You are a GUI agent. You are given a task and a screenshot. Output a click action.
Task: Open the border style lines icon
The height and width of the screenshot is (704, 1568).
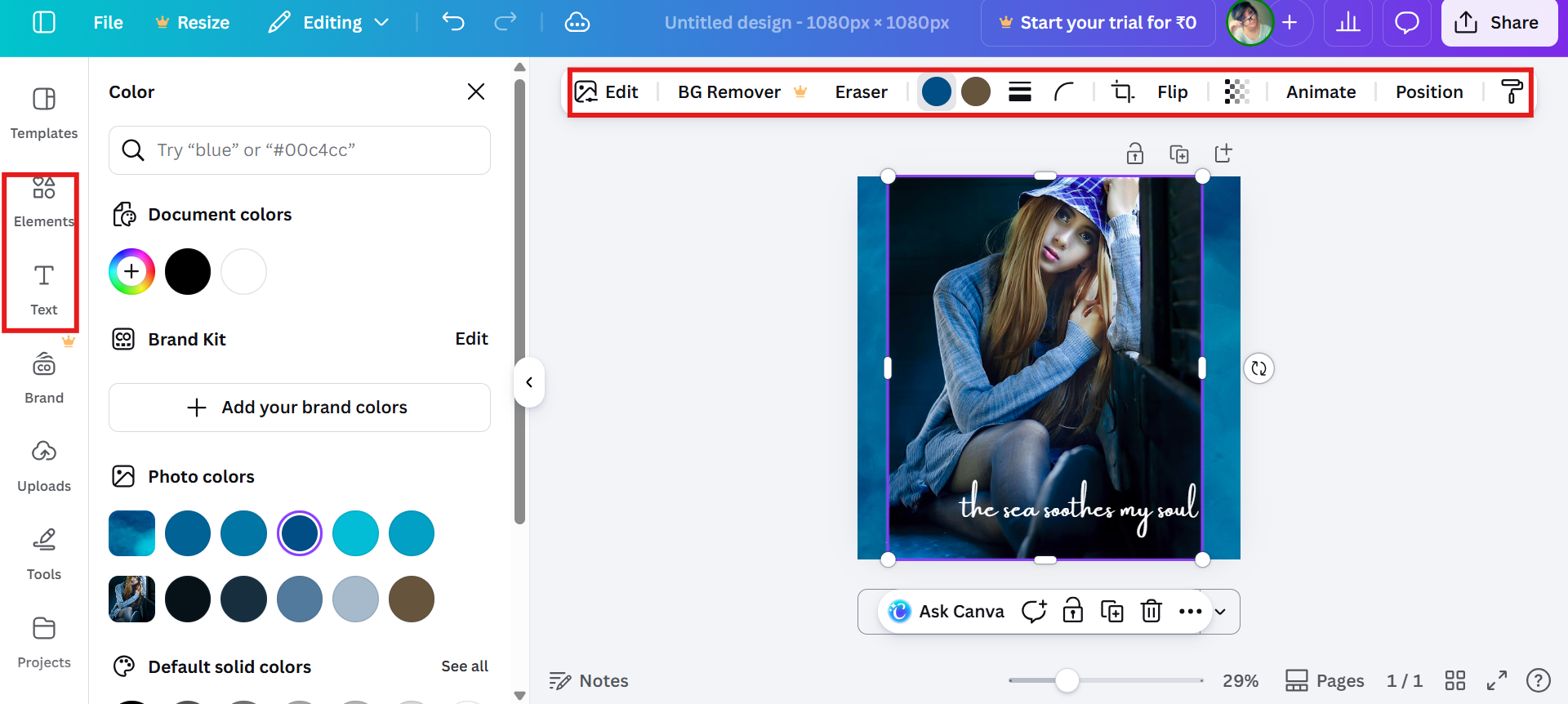(x=1020, y=92)
